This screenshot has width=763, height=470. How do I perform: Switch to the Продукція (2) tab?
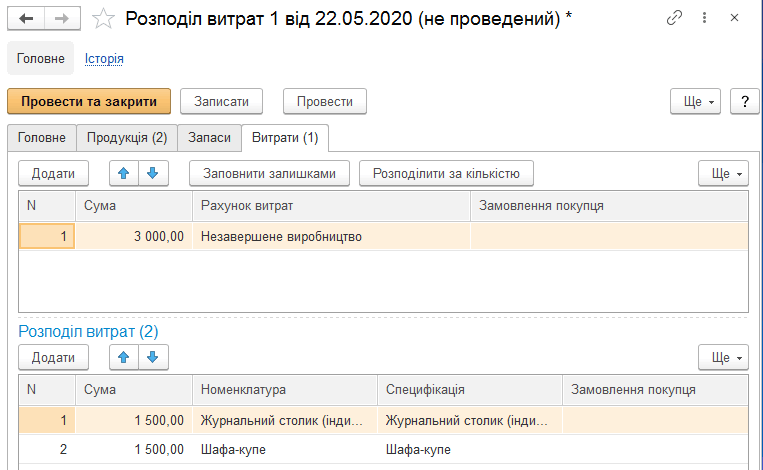(127, 138)
